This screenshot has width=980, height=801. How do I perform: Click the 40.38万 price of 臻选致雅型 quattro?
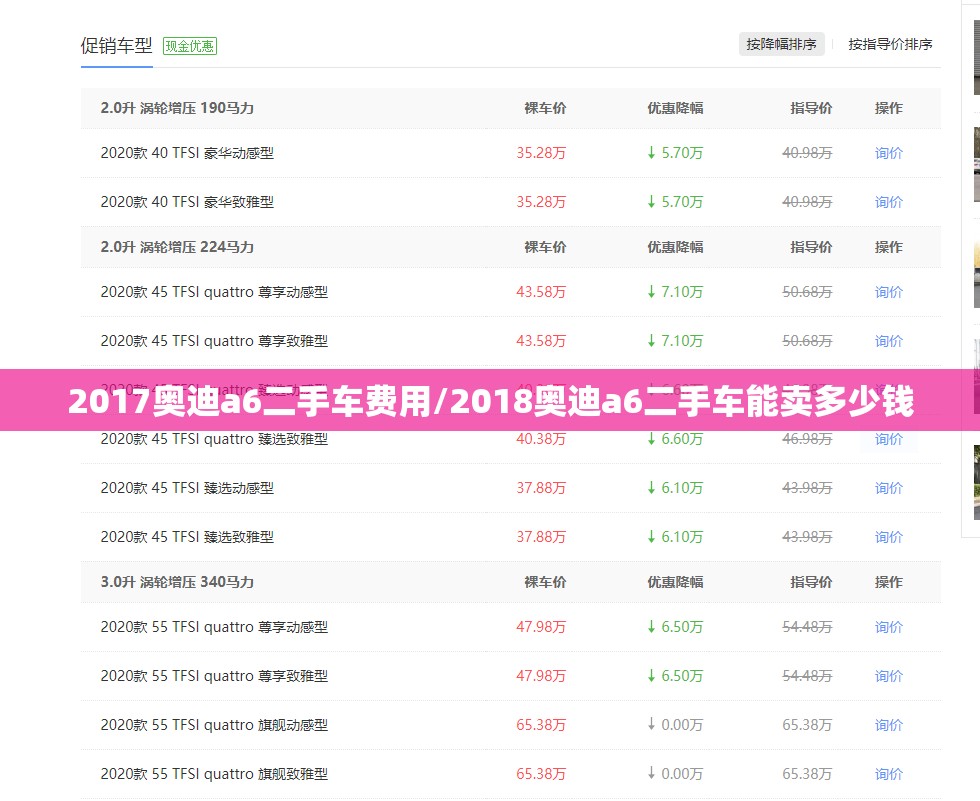tap(541, 439)
